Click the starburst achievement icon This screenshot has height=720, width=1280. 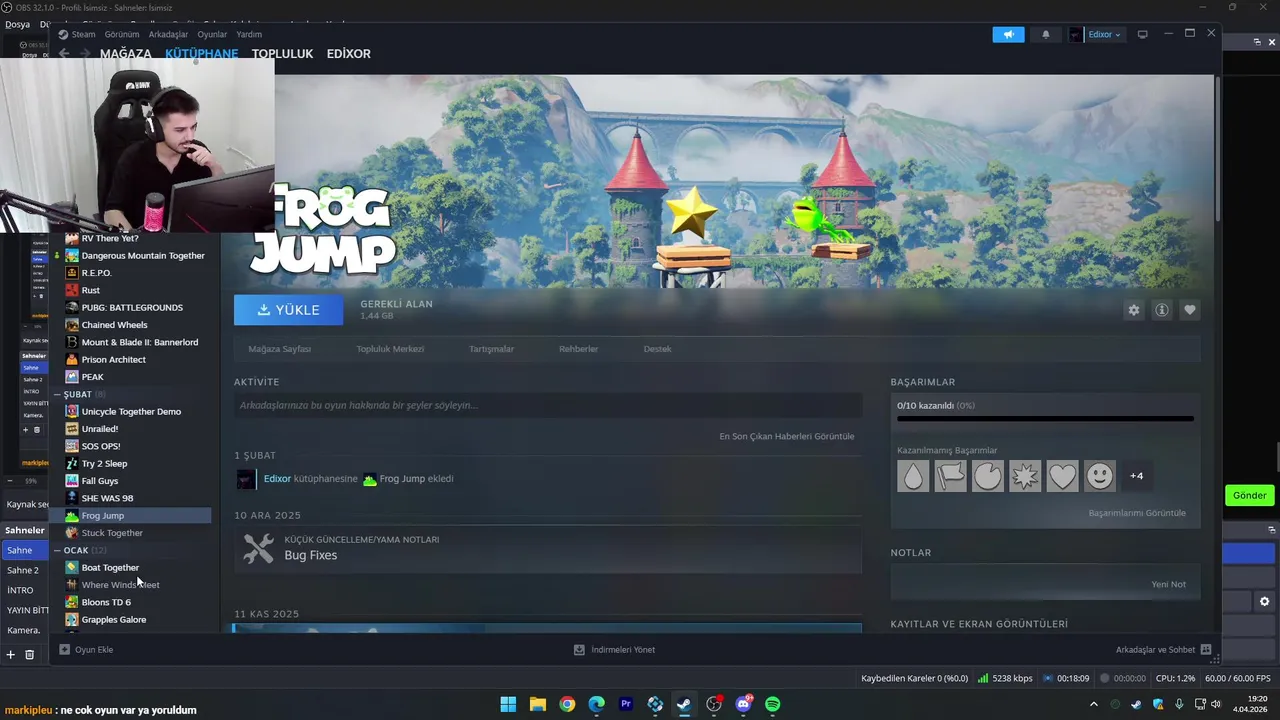(x=1025, y=476)
